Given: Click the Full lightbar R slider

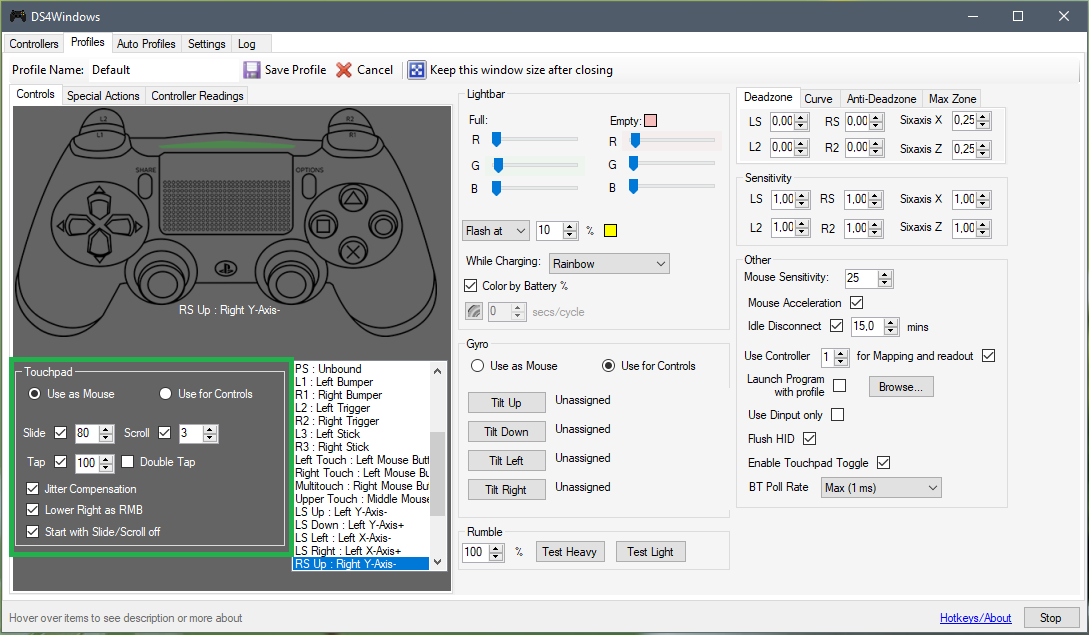Looking at the screenshot, I should 535,140.
